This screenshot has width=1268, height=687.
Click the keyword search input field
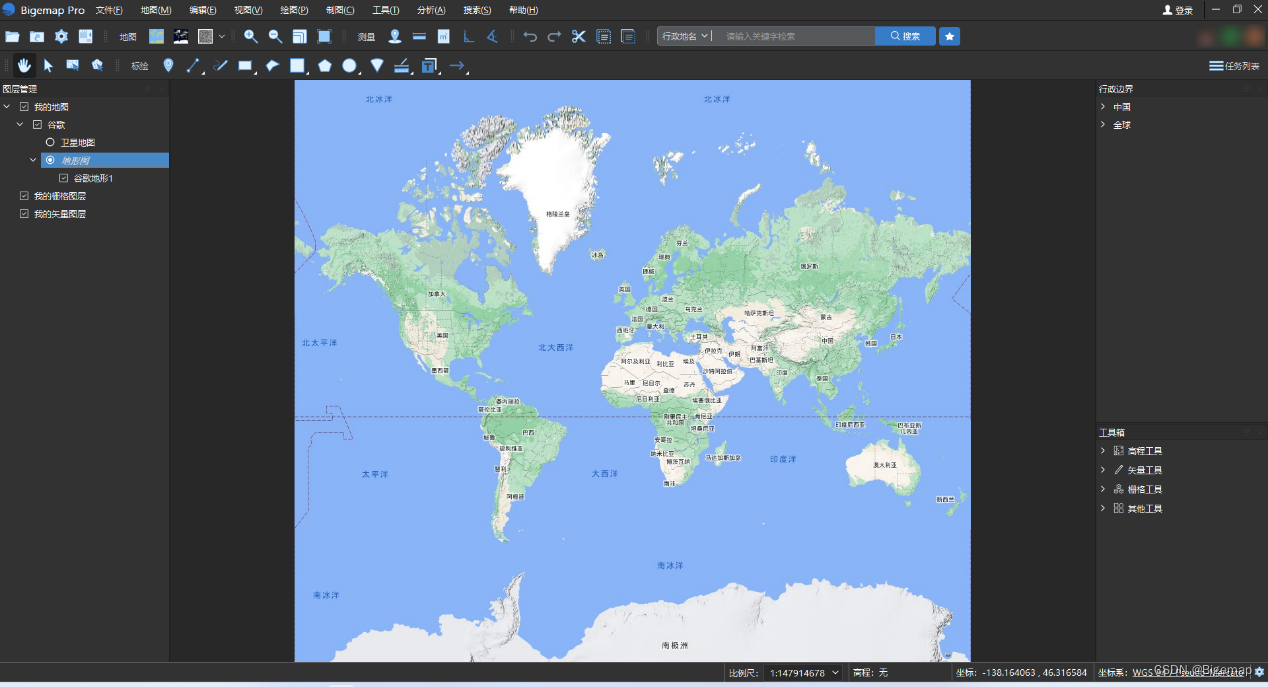click(x=795, y=36)
